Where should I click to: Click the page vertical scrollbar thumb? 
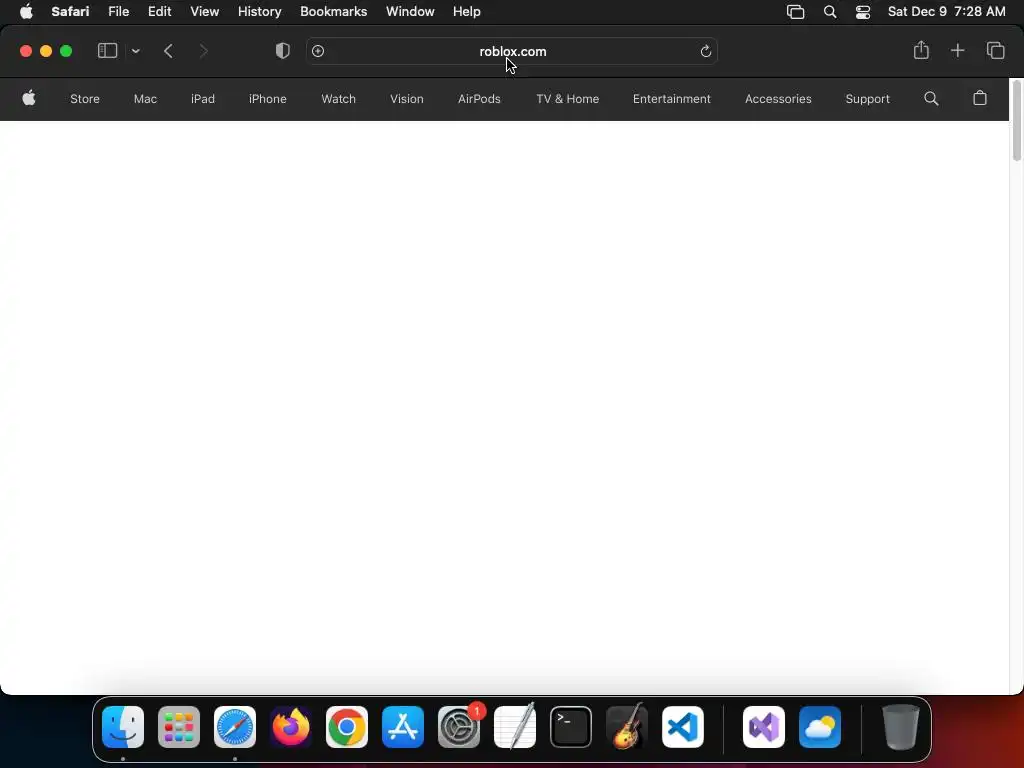coord(1016,121)
